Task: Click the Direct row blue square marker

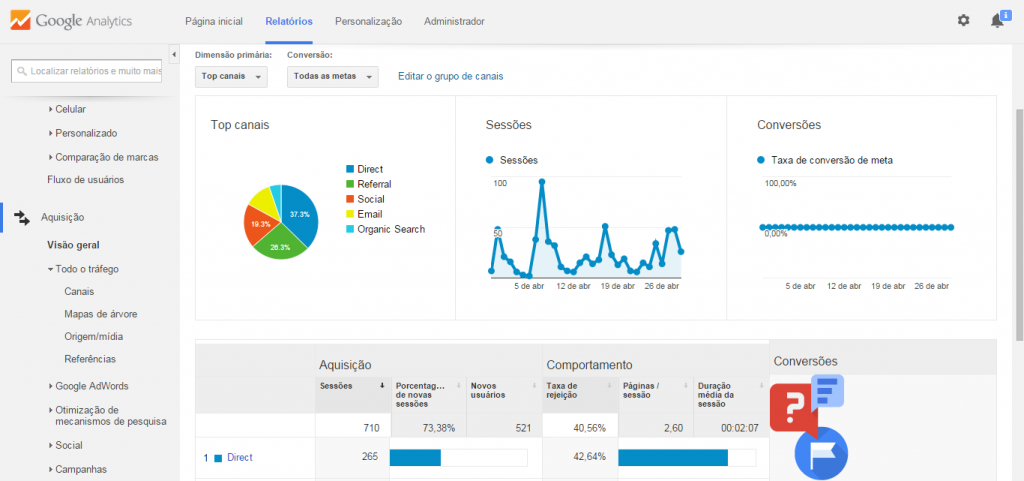Action: 218,458
